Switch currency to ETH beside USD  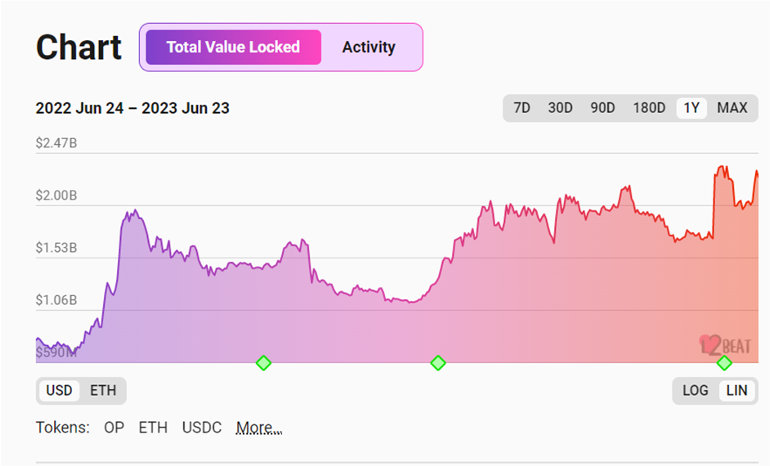pos(103,391)
